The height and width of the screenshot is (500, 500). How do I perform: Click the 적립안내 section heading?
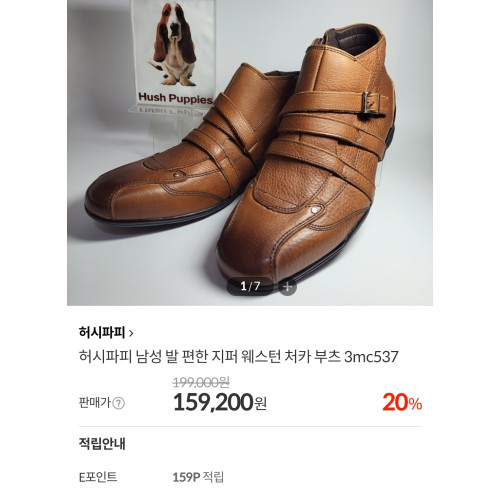pos(102,444)
